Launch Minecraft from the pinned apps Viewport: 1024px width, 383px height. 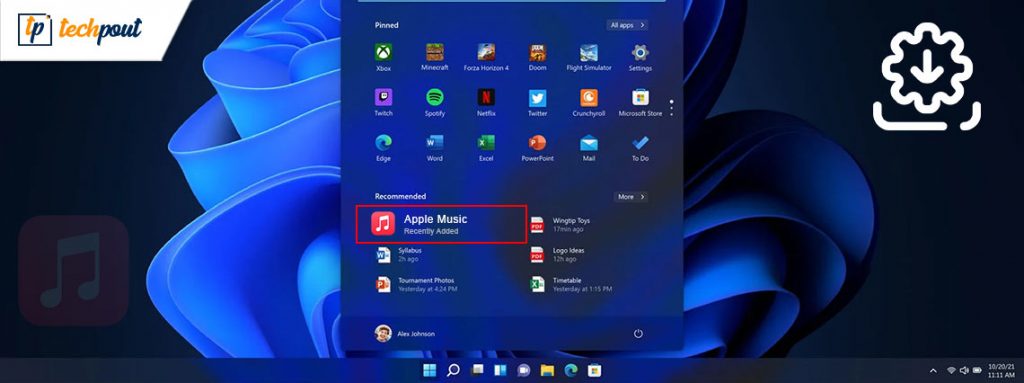(434, 58)
